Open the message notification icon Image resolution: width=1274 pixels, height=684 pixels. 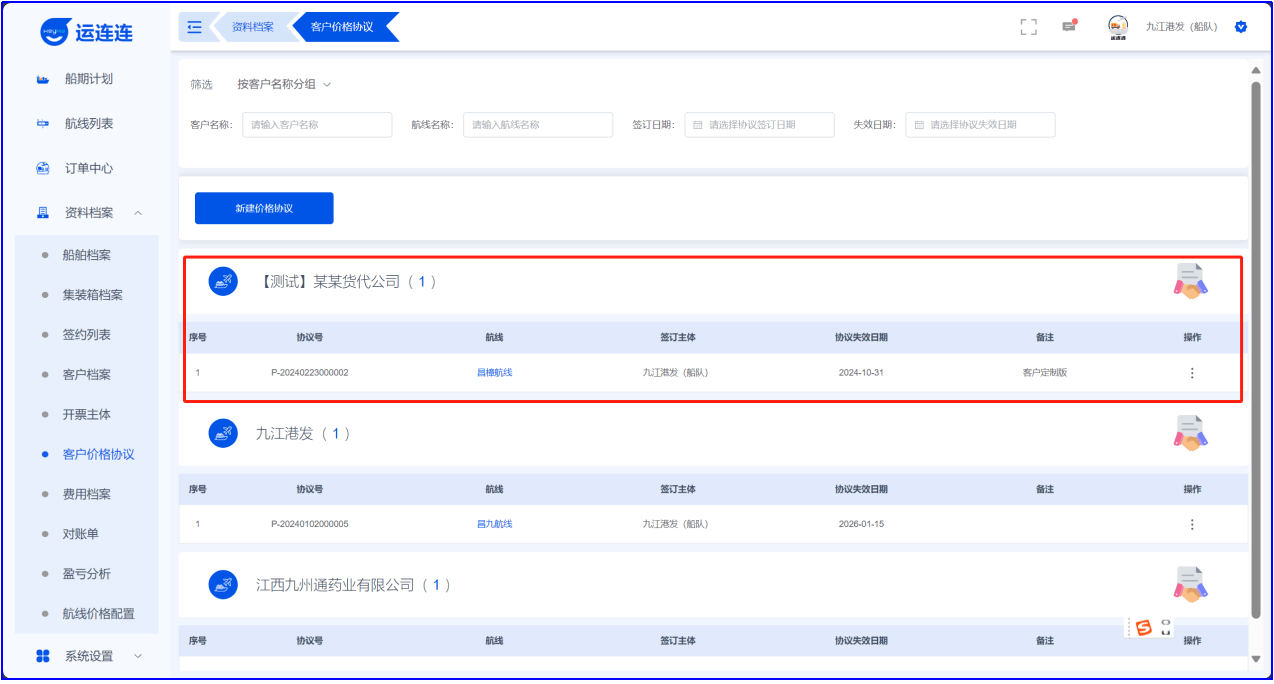coord(1068,27)
